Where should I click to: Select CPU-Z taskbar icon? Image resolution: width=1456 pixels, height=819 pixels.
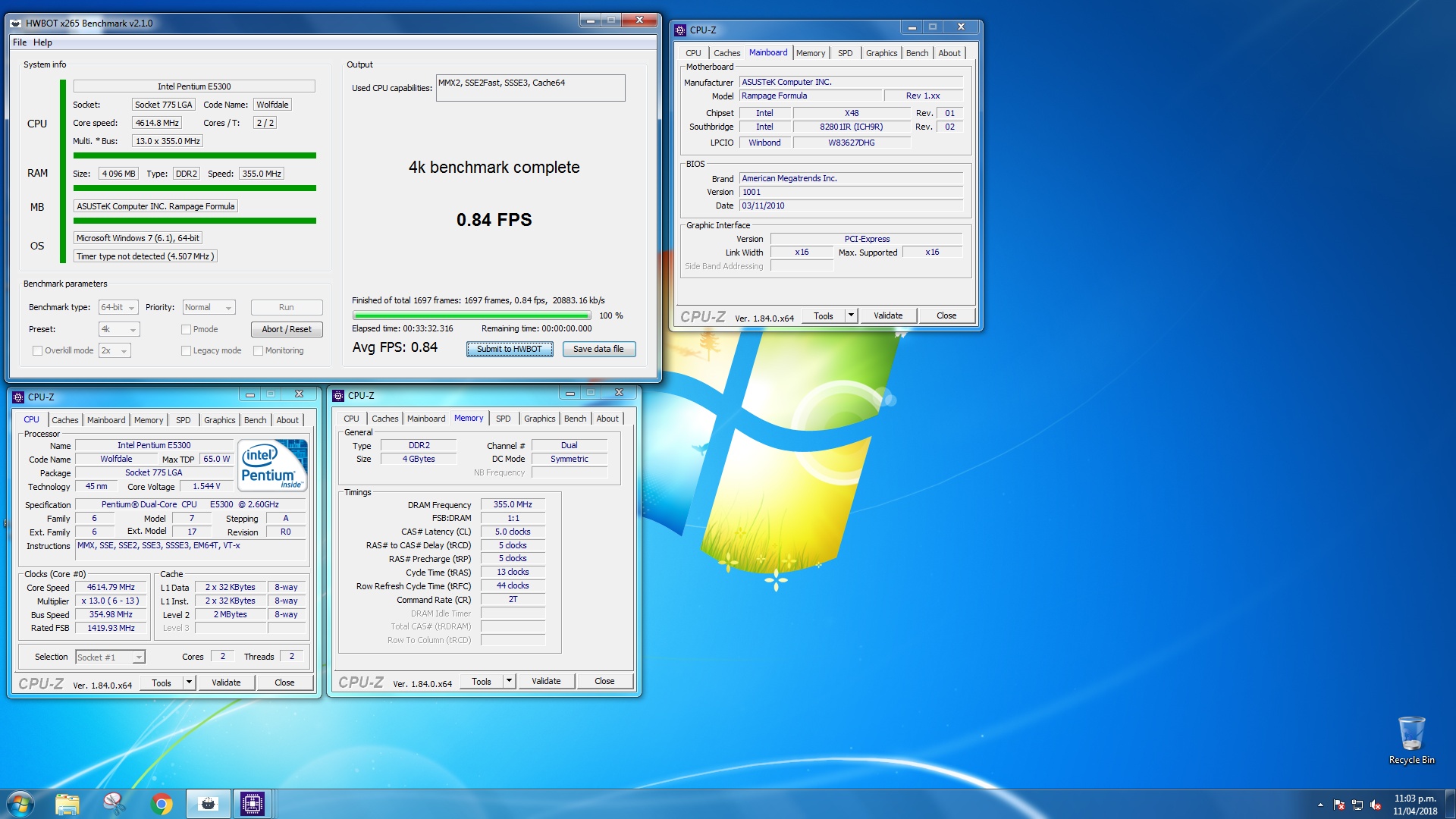(253, 804)
